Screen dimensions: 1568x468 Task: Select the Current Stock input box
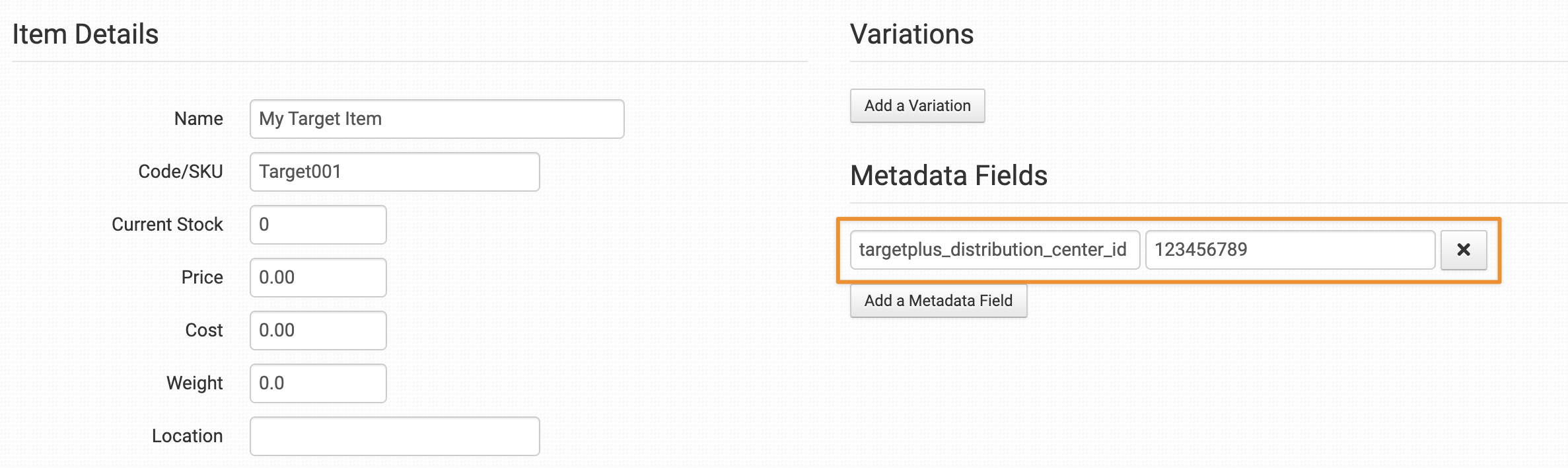pos(318,225)
